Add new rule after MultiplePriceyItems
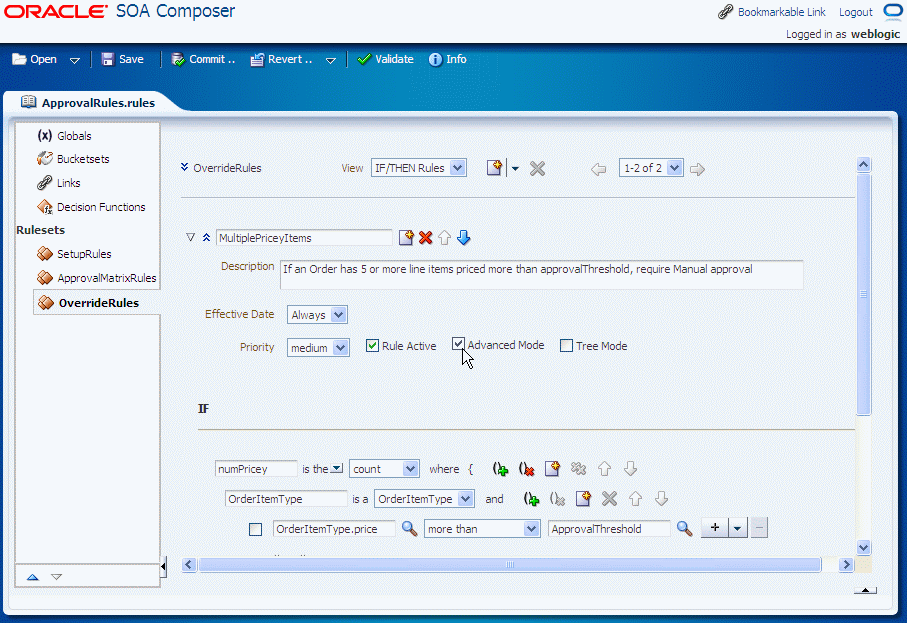This screenshot has height=623, width=907. [x=406, y=237]
